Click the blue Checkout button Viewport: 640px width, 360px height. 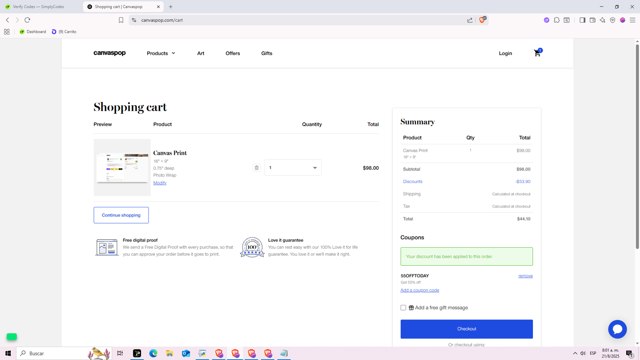click(x=467, y=329)
